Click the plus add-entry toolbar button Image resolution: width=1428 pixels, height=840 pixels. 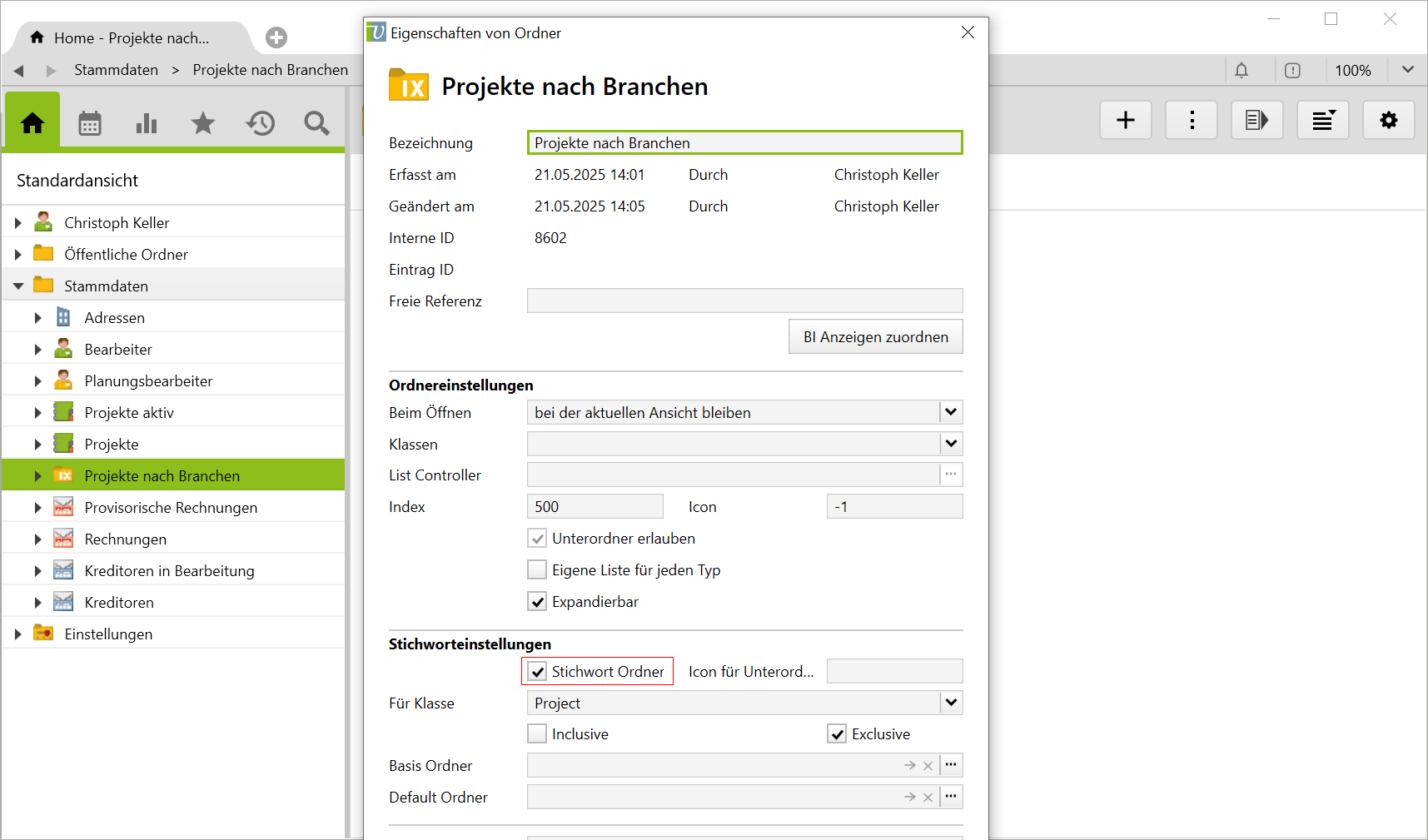pyautogui.click(x=1125, y=121)
